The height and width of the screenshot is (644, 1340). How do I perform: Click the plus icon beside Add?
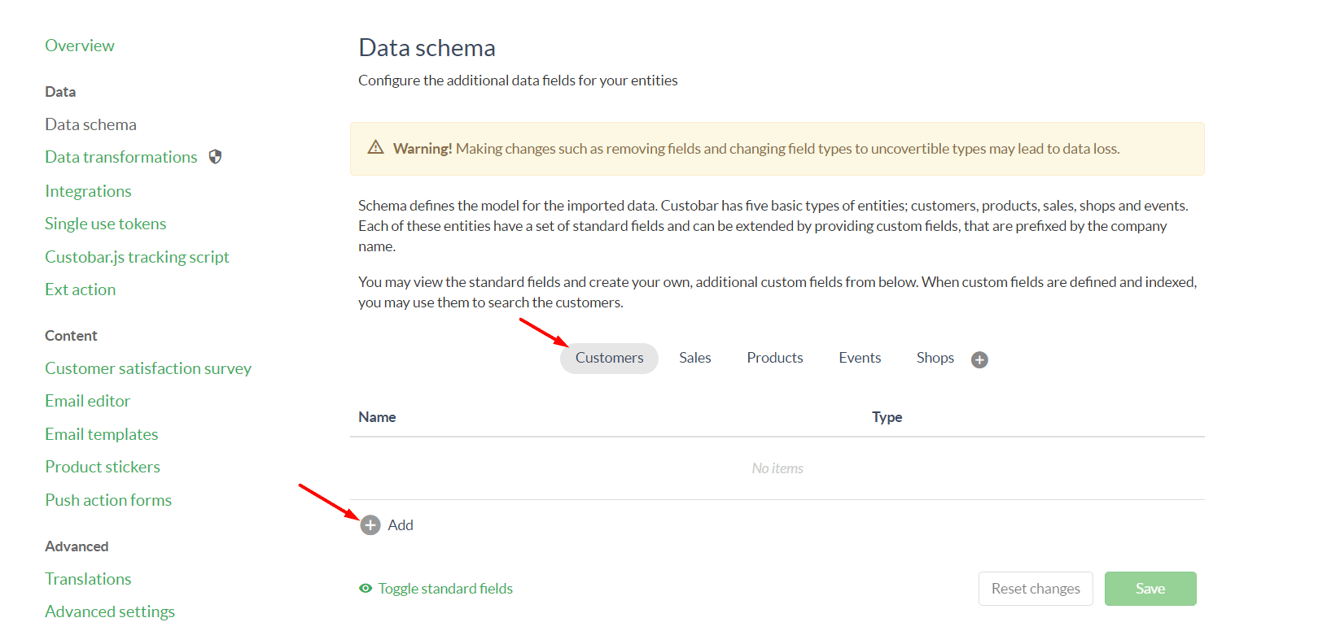(371, 525)
